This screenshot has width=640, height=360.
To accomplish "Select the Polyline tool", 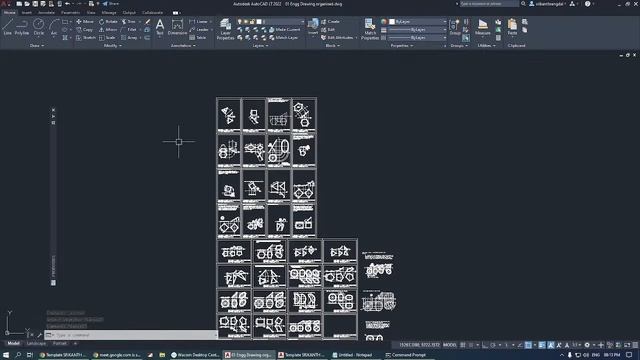I will (x=22, y=27).
